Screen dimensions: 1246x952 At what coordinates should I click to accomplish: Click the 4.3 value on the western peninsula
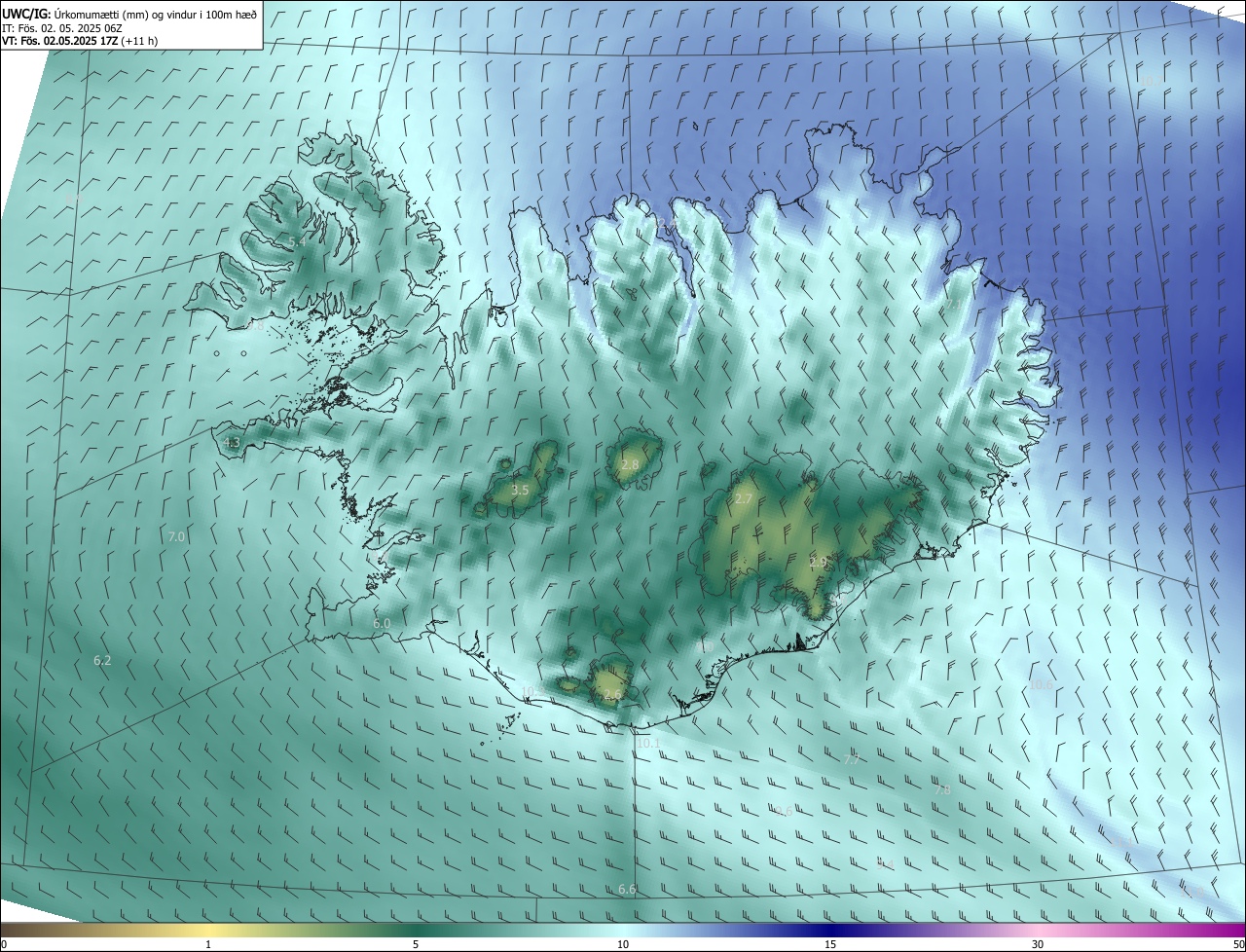(x=232, y=442)
